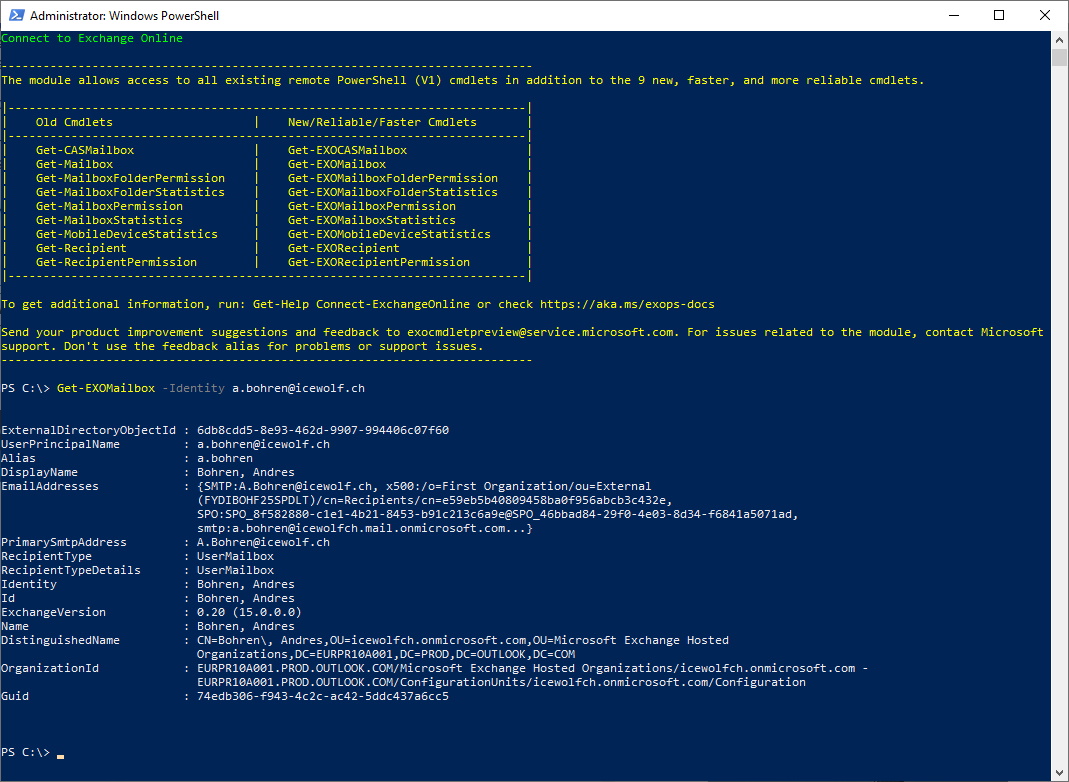
Task: Select 'Get-MobileDeviceStatistics' in the Old Cmdlets column
Action: [x=127, y=234]
